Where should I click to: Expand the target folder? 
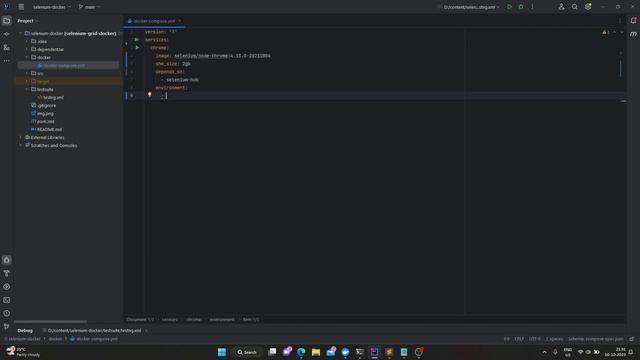click(x=27, y=81)
